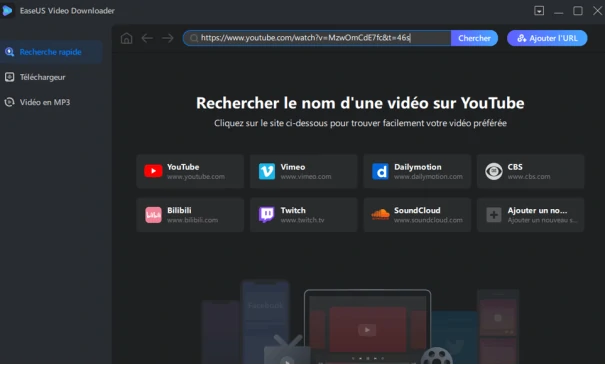Click the Téléchargeur download icon
Screen dimensions: 605x365
tap(9, 77)
